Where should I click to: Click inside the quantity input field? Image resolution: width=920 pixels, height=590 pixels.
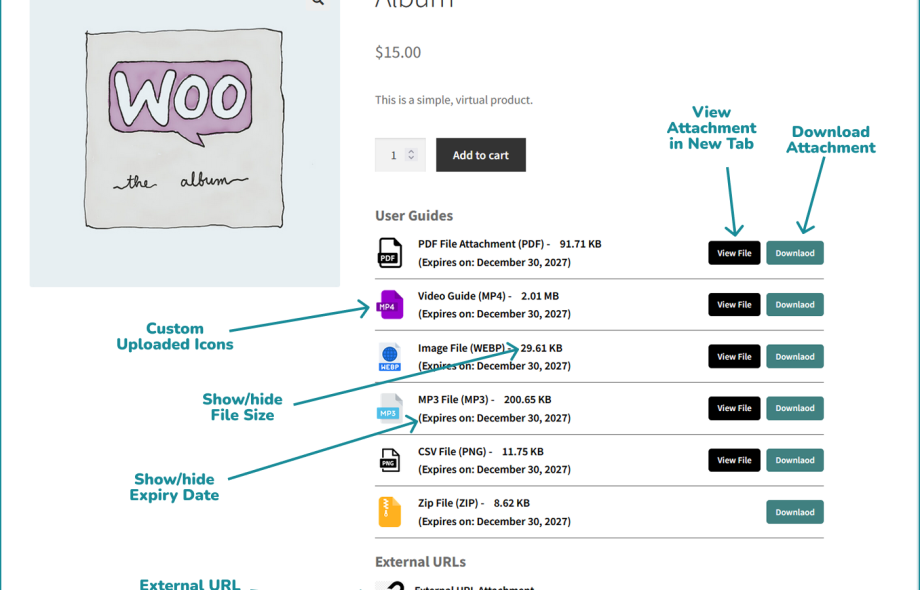[x=393, y=155]
